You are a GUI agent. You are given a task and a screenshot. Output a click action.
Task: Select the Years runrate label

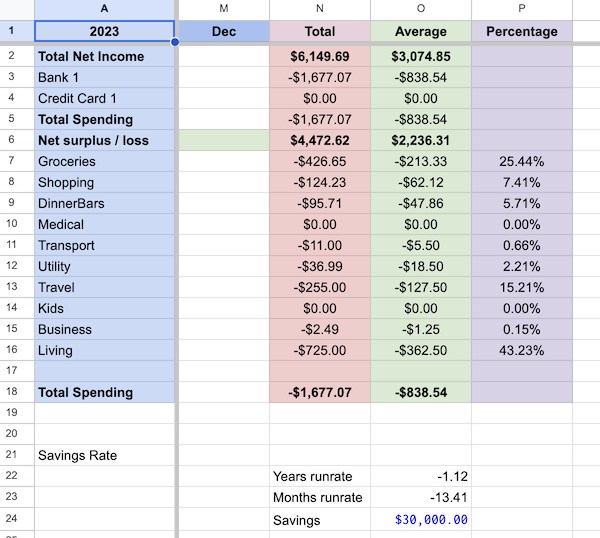click(x=320, y=476)
